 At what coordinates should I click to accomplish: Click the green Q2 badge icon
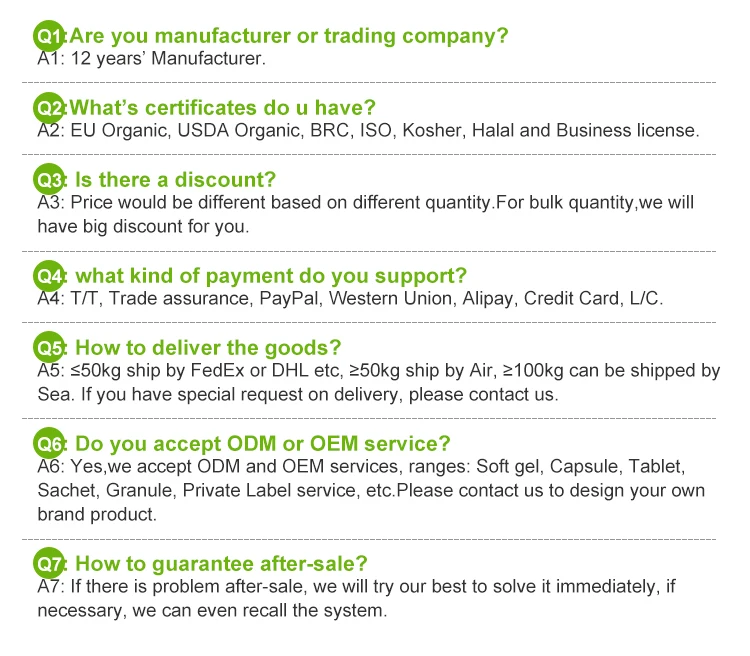click(50, 107)
